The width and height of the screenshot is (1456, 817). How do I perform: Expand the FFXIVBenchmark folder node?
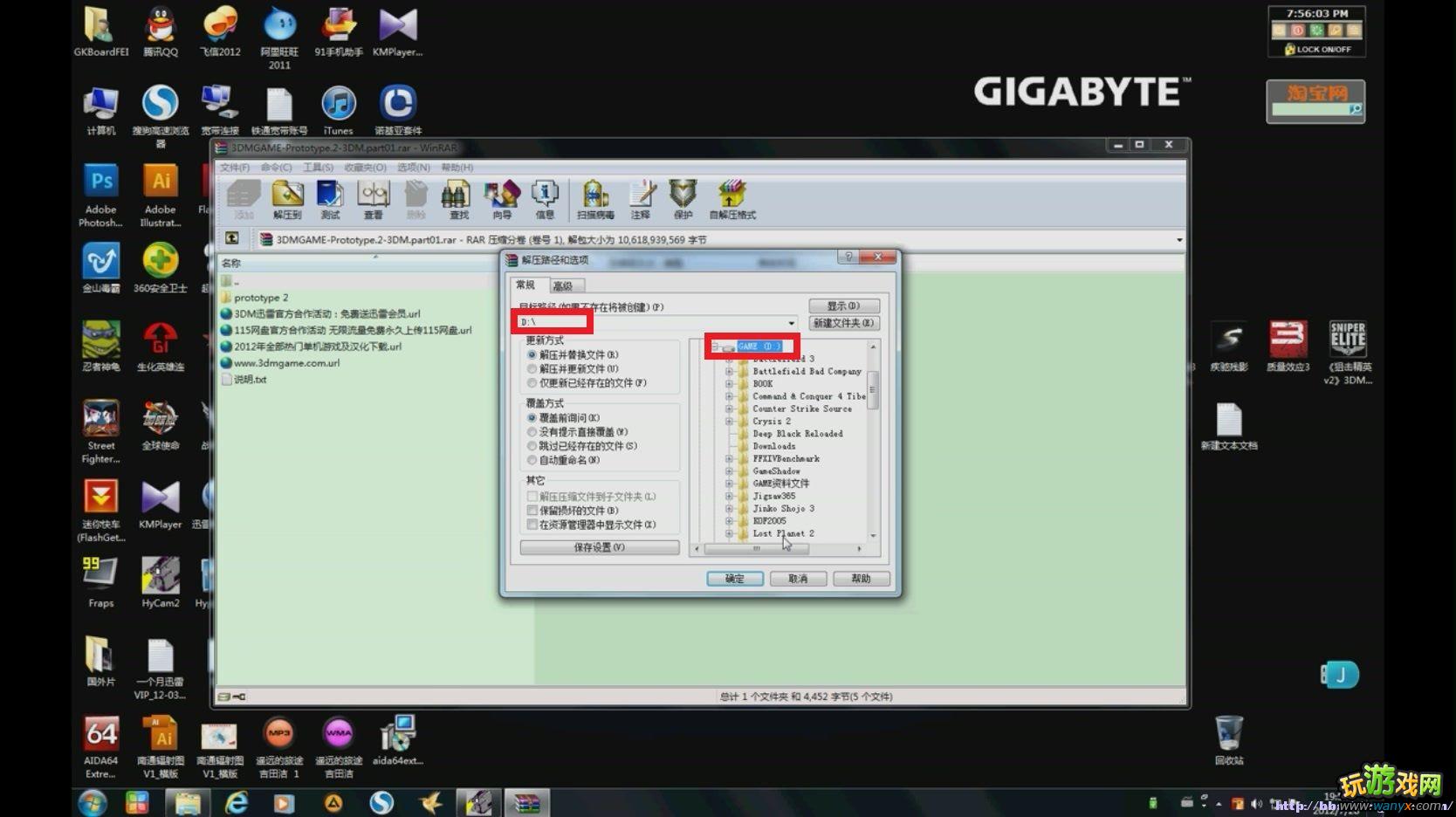729,458
